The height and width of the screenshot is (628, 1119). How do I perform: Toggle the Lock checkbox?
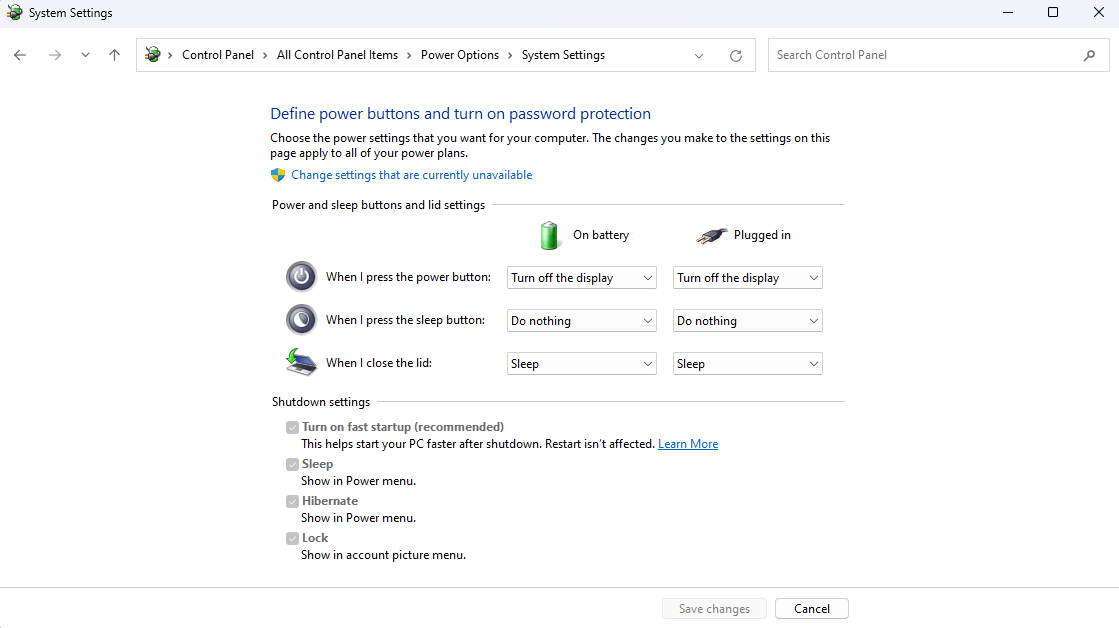point(293,539)
